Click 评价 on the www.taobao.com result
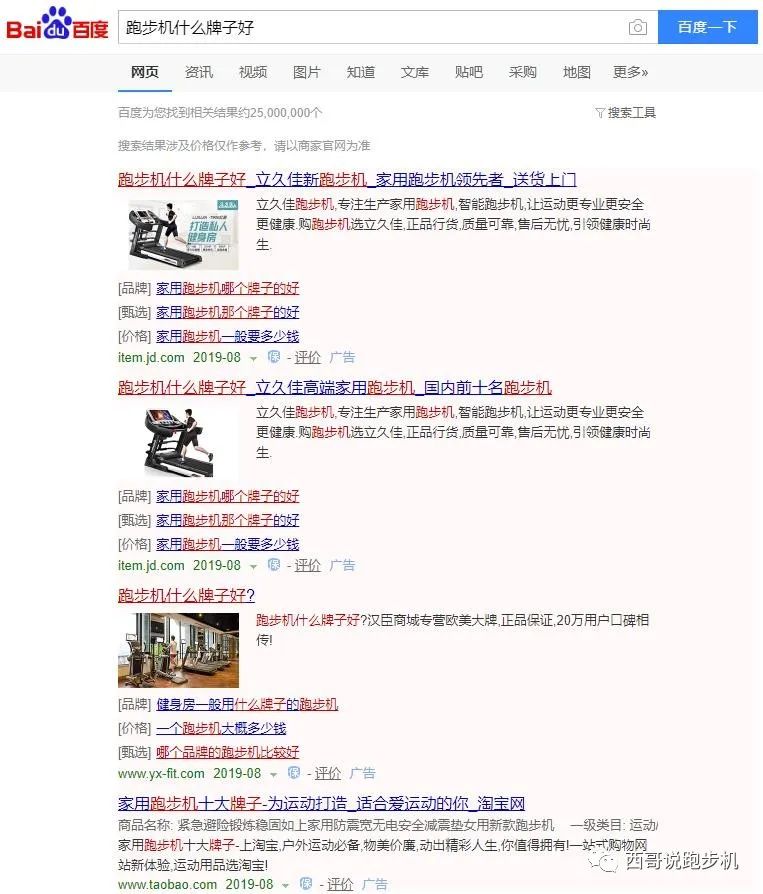Image resolution: width=763 pixels, height=894 pixels. tap(339, 884)
